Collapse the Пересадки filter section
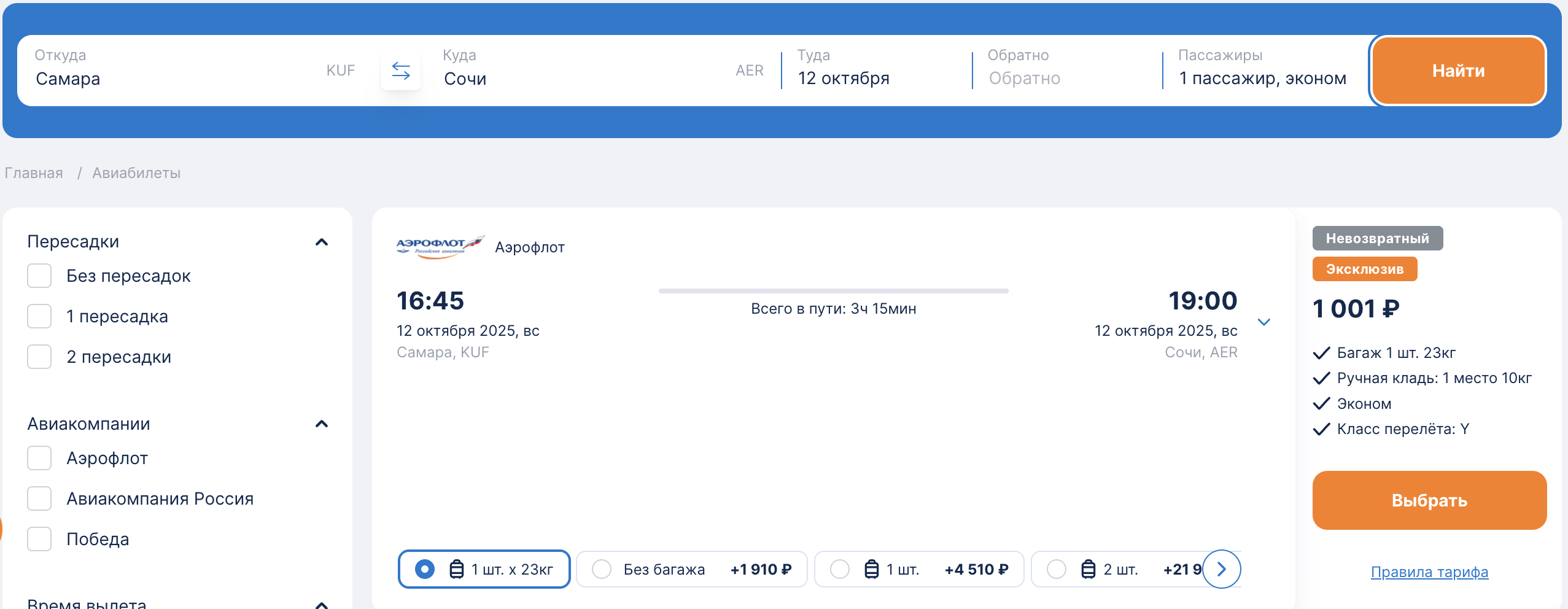Viewport: 1568px width, 609px height. tap(322, 242)
